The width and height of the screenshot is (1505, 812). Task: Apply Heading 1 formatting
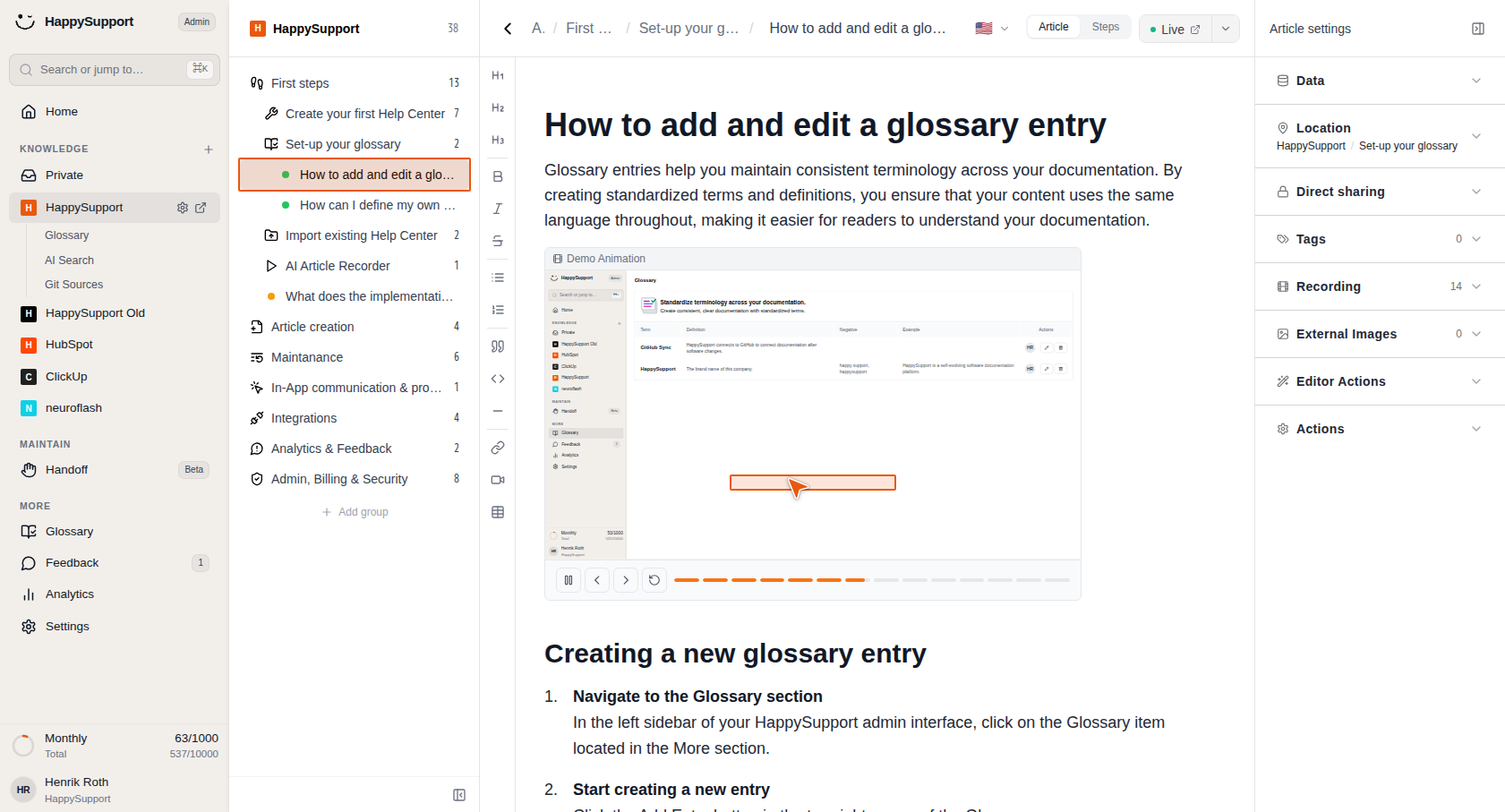(498, 76)
